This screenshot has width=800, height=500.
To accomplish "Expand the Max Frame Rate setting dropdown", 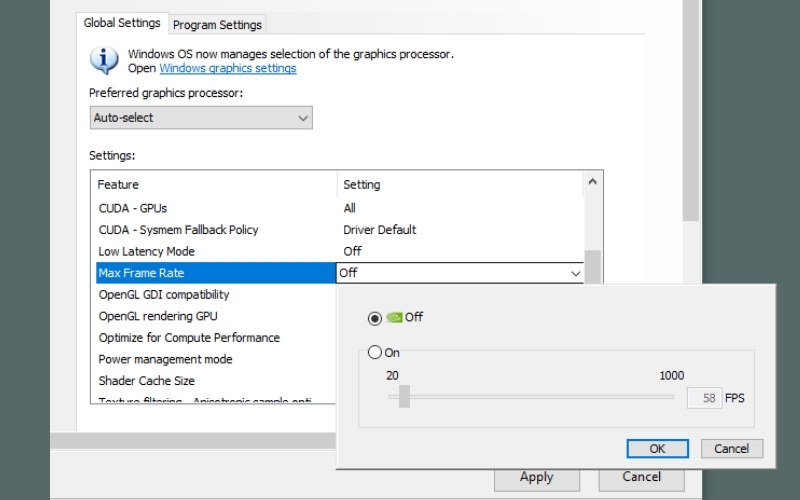I will 575,273.
